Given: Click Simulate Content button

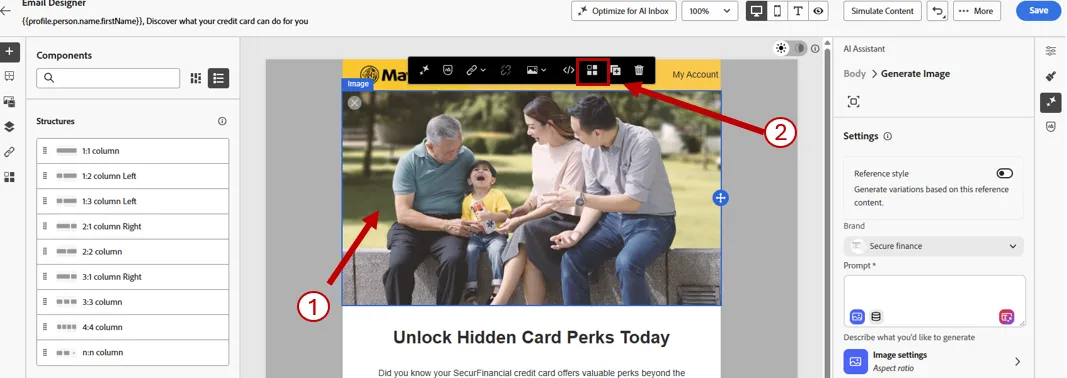Looking at the screenshot, I should [883, 11].
